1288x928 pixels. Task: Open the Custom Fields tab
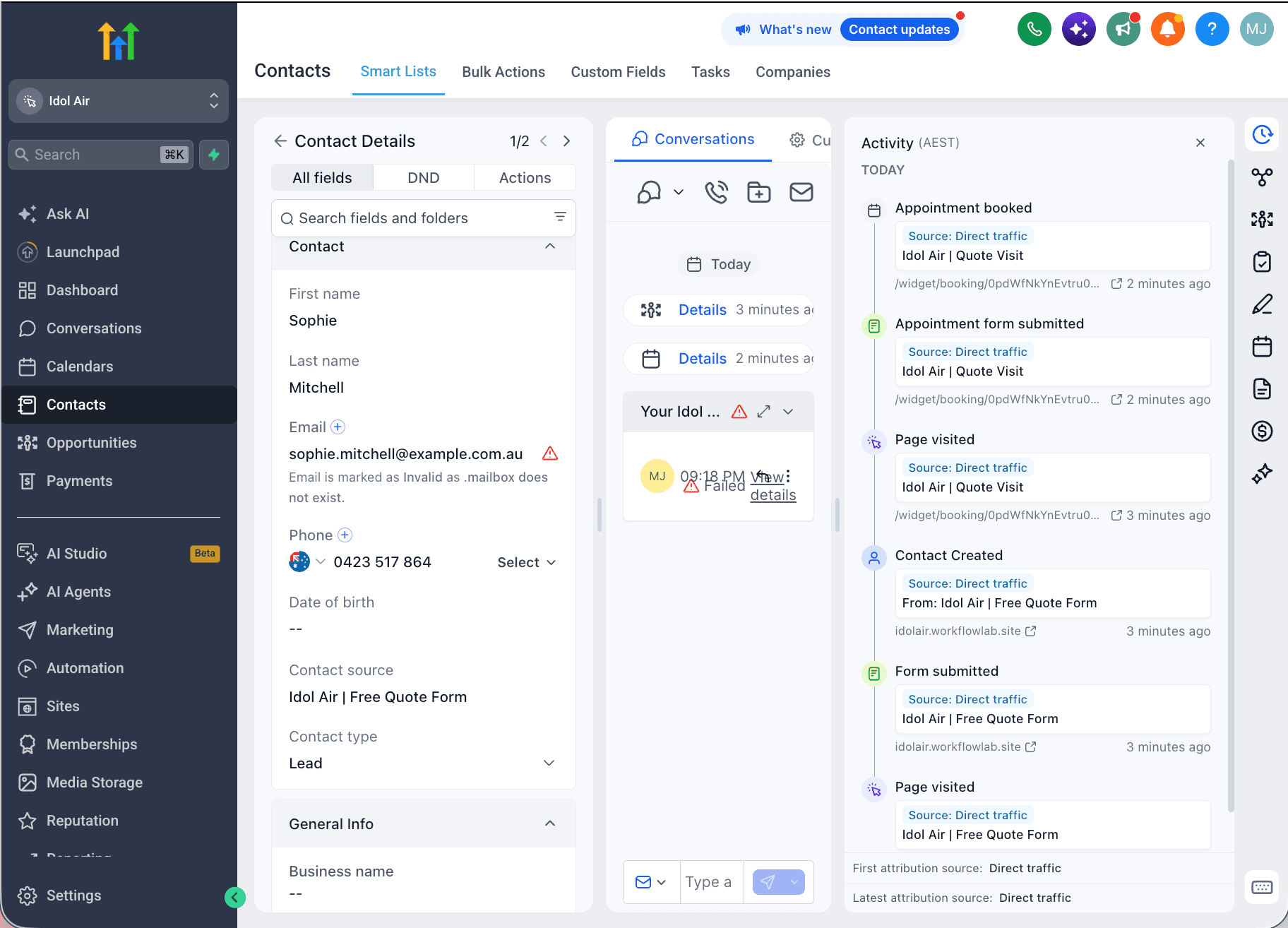pos(619,72)
